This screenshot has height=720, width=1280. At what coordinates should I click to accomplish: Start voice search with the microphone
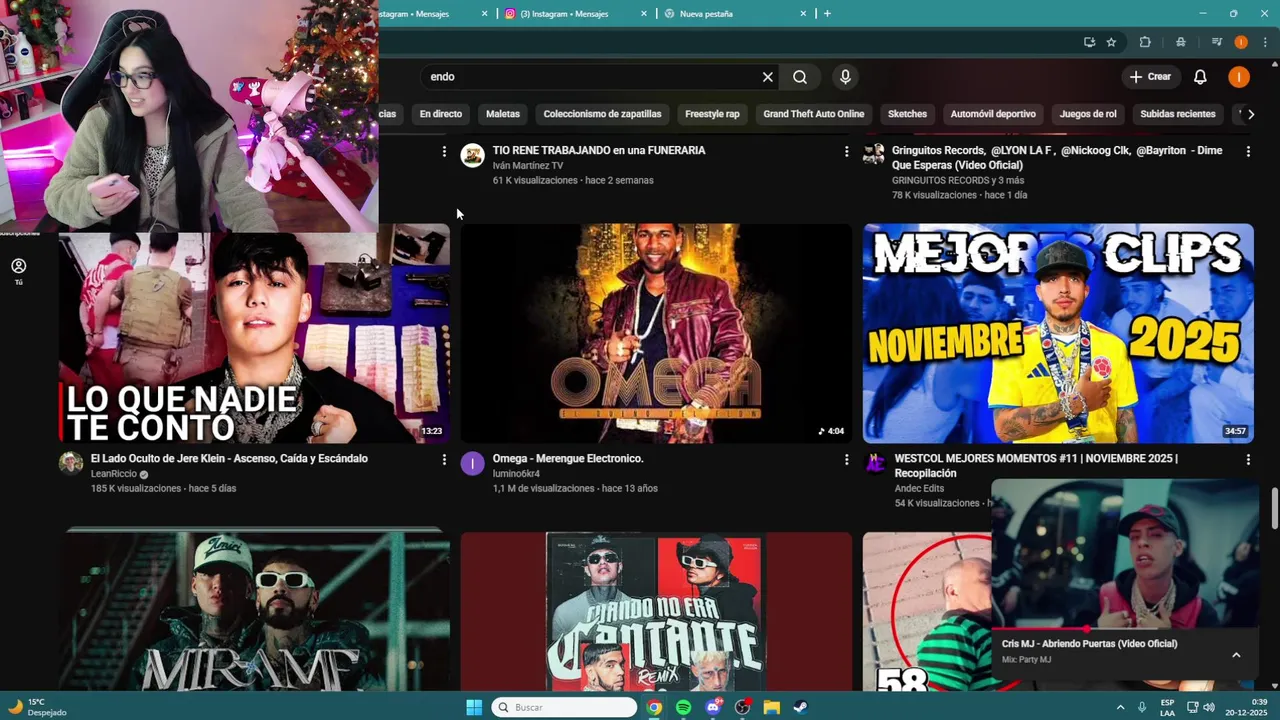click(846, 77)
